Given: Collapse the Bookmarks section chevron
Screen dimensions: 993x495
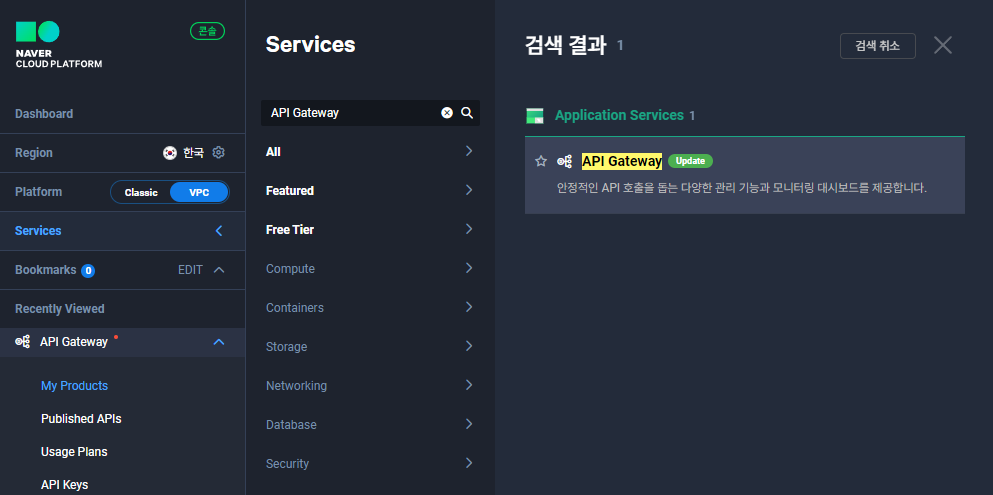Looking at the screenshot, I should (219, 270).
